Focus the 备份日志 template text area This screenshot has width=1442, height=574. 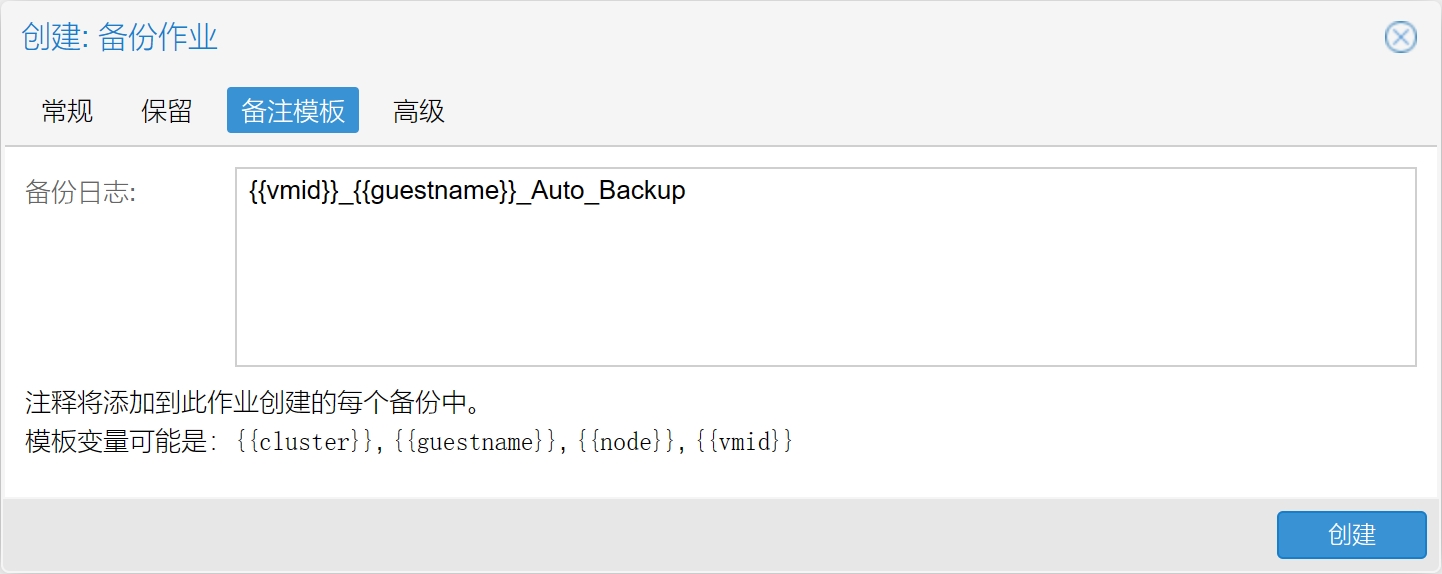click(x=826, y=267)
